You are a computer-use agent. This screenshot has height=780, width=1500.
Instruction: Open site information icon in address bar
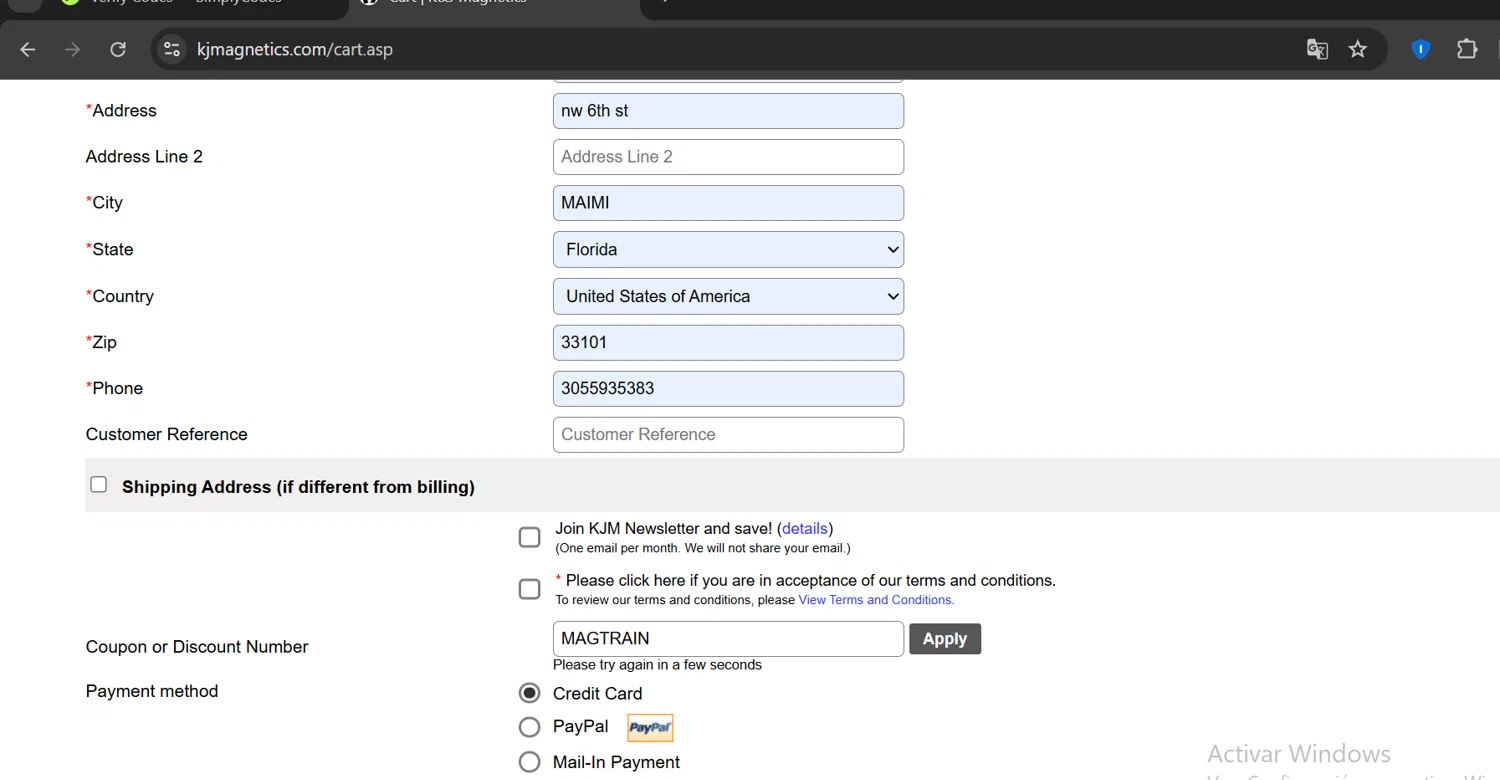coord(172,49)
